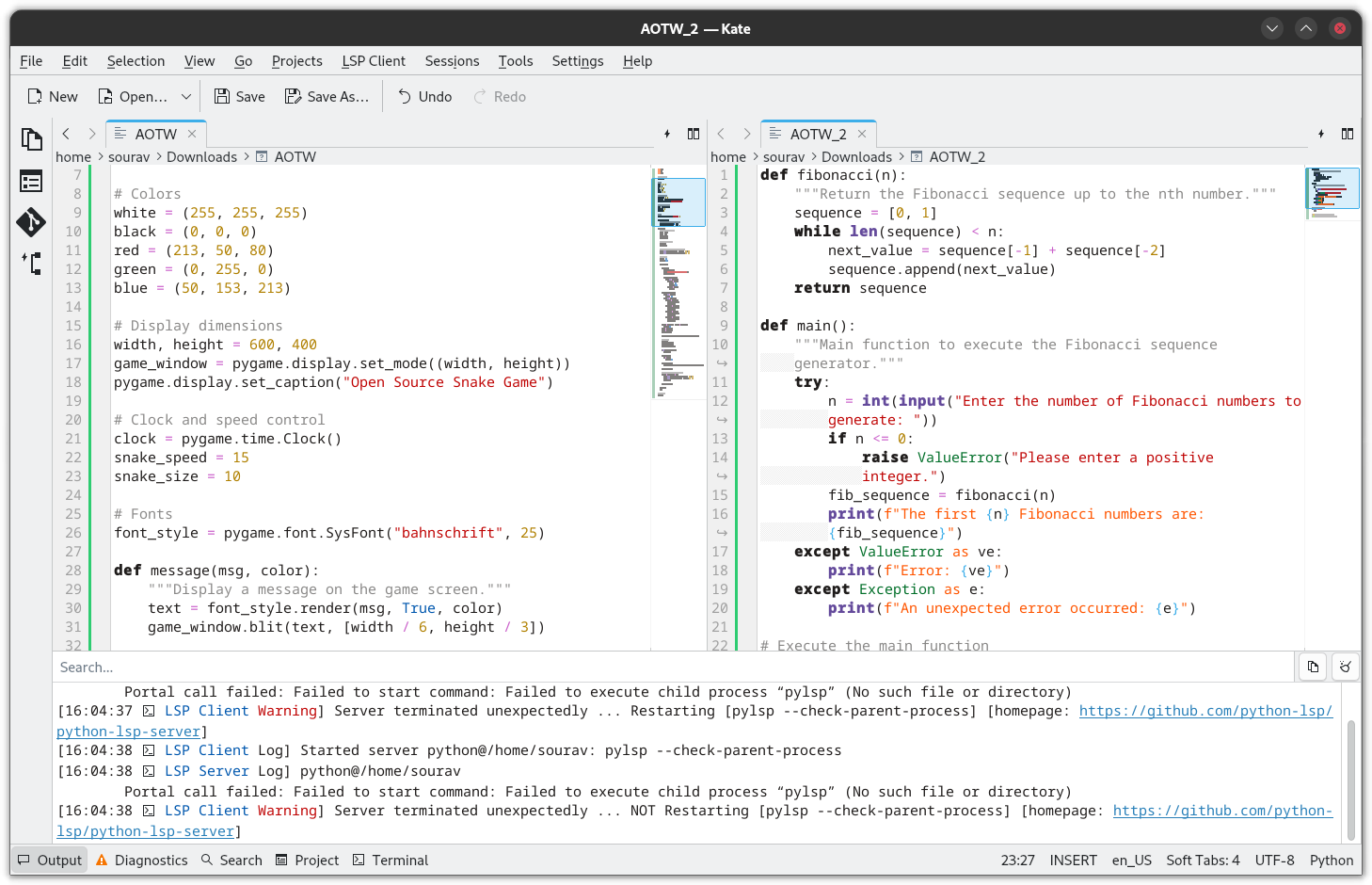Toggle INSERT mode in the status bar
1372x885 pixels.
(1073, 860)
